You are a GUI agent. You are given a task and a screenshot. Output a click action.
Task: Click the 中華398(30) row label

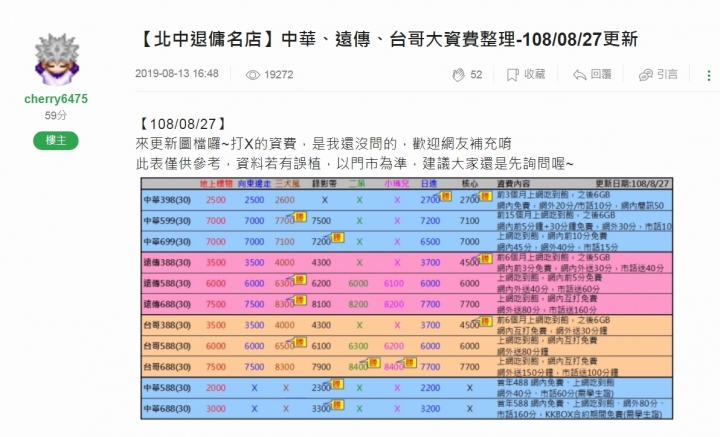167,200
